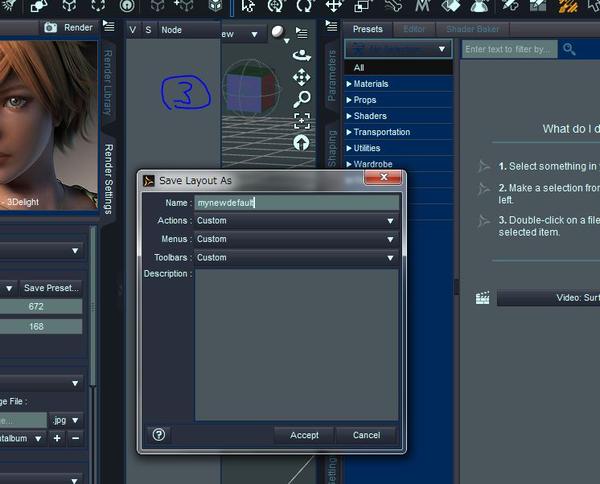Open the Toolbars dropdown
Screen dimensions: 600x484
coord(297,257)
